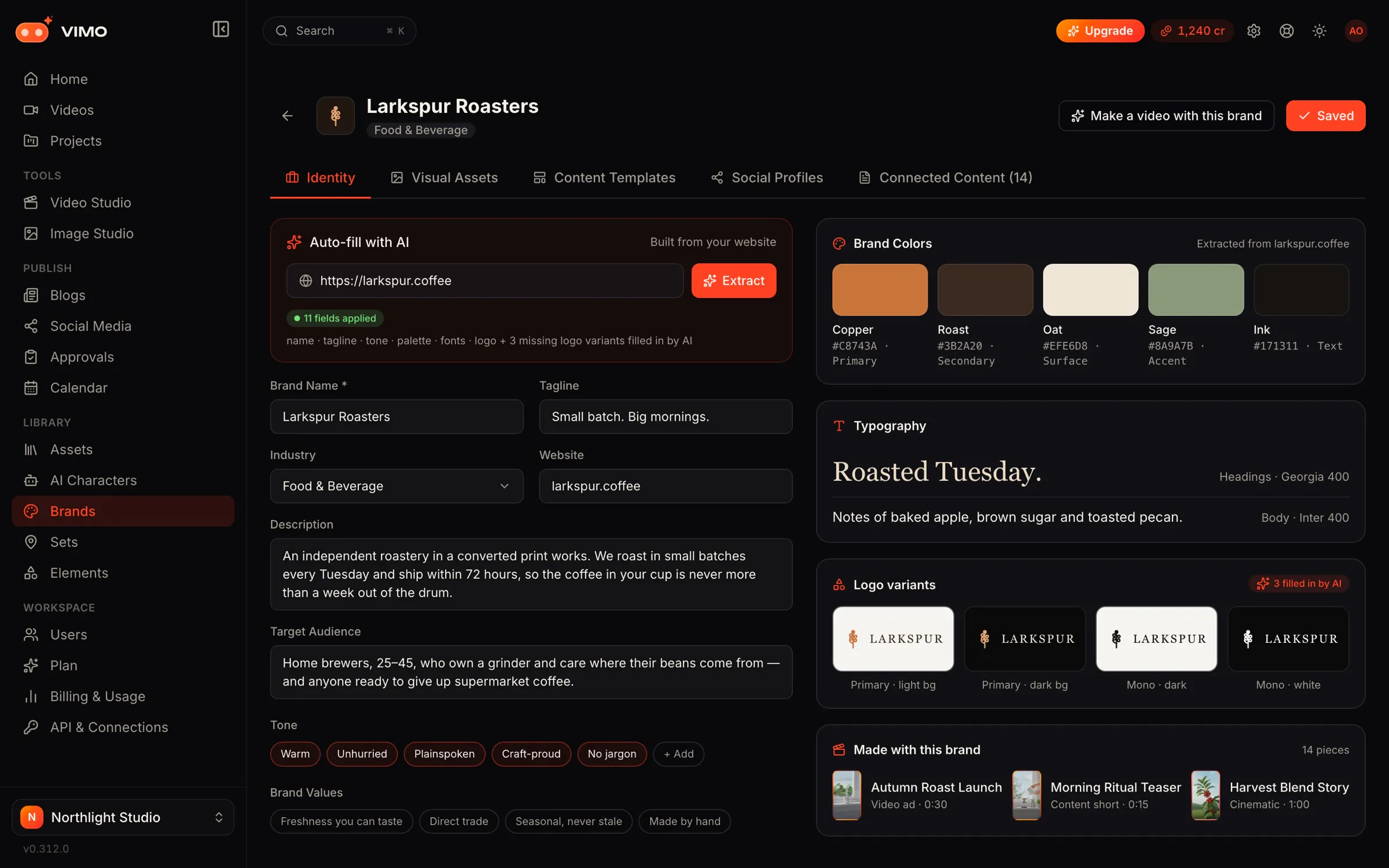Select Mono white logo variant
This screenshot has height=868, width=1389.
point(1288,639)
